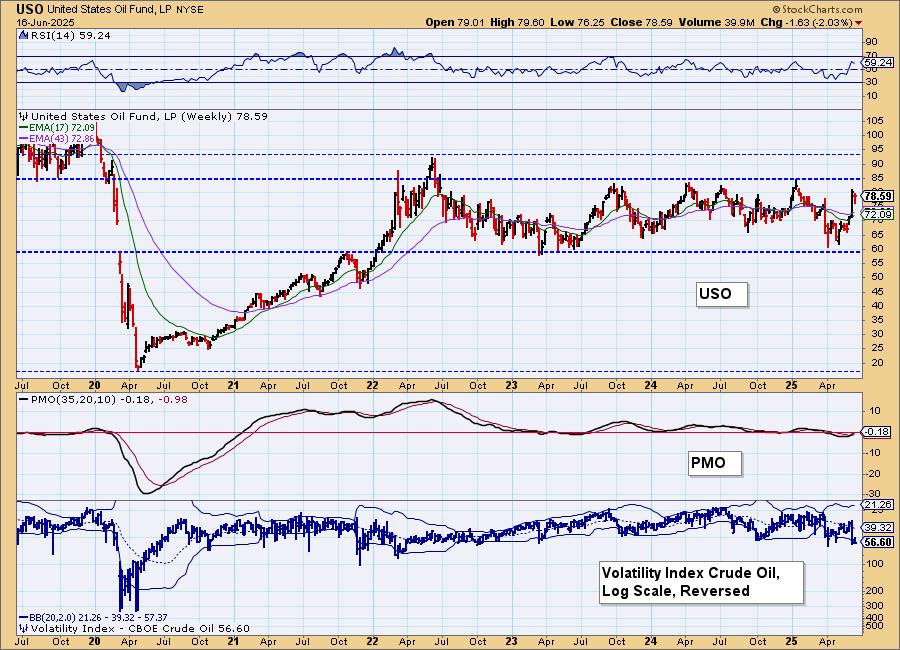
Task: Click United States Oil Fund (Weekly) legend
Action: tap(149, 116)
